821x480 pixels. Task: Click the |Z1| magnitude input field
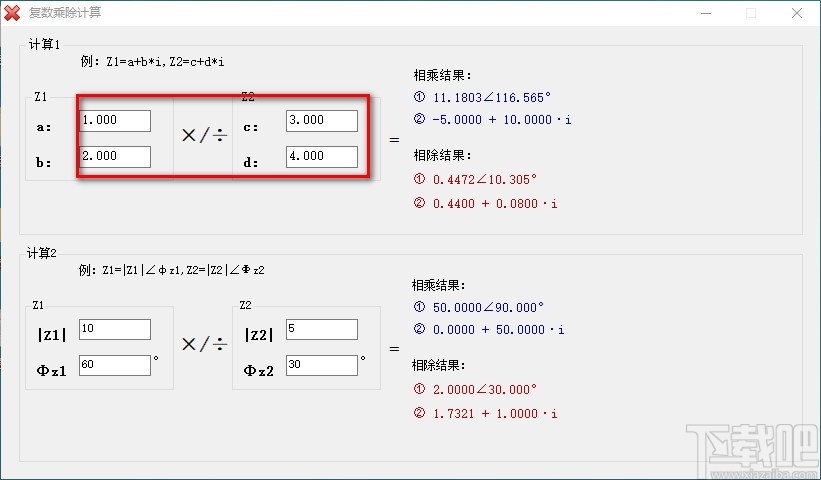(115, 329)
